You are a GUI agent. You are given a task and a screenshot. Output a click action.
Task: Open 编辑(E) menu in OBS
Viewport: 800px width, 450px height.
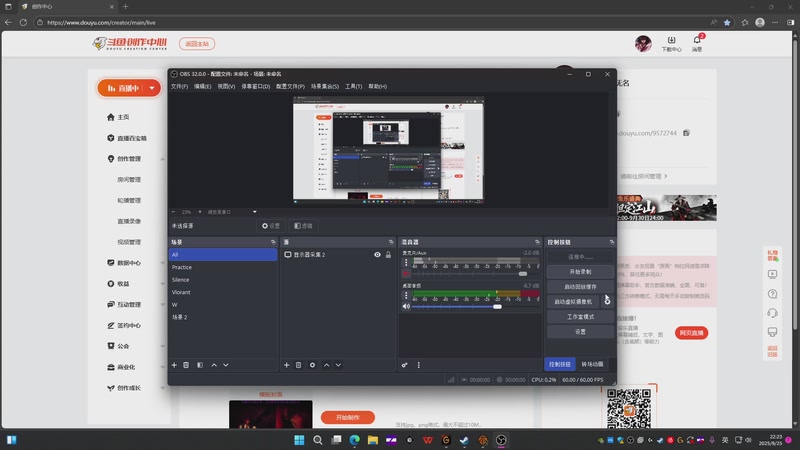pos(203,86)
